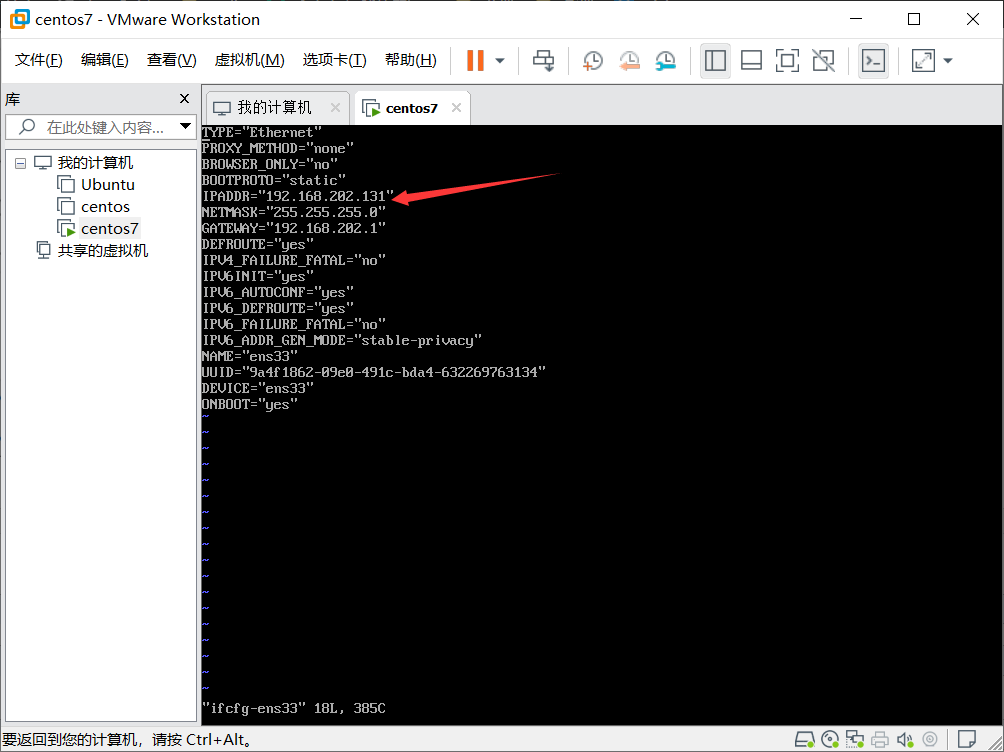Screen dimensions: 1004x752
Task: Close the 我的计算机 tab
Action: (x=335, y=108)
